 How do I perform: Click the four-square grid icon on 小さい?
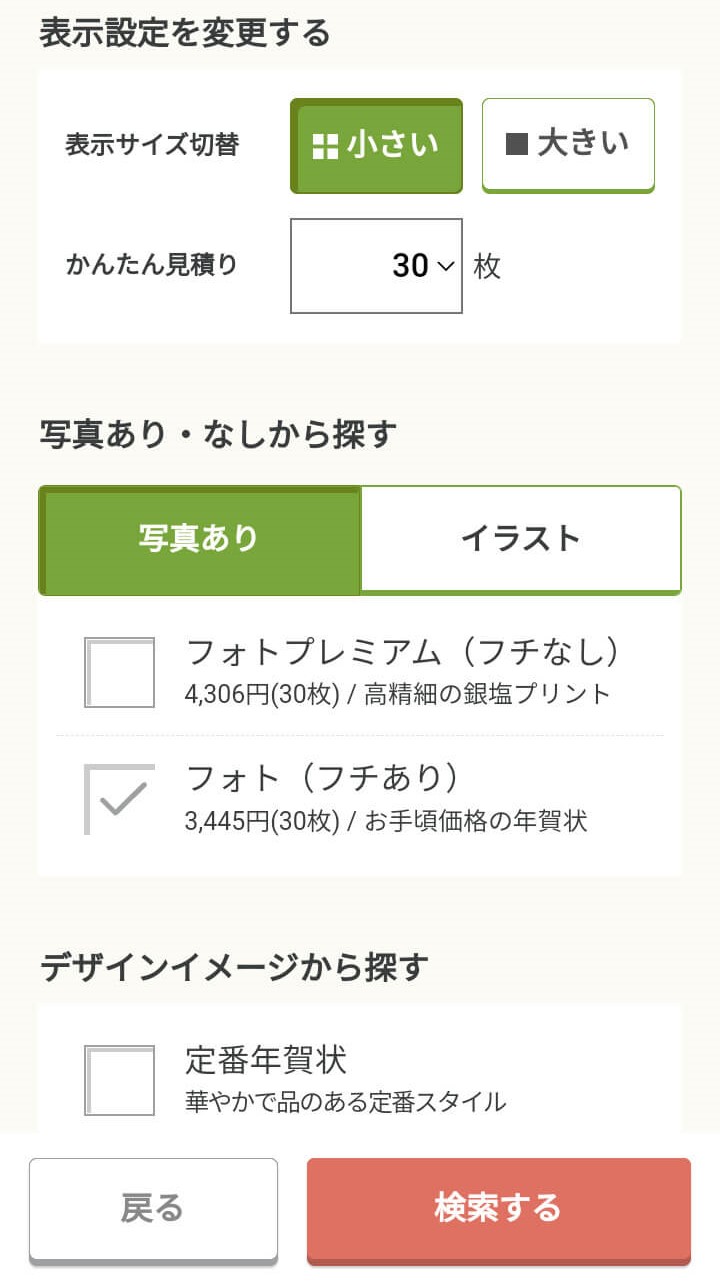click(x=326, y=146)
